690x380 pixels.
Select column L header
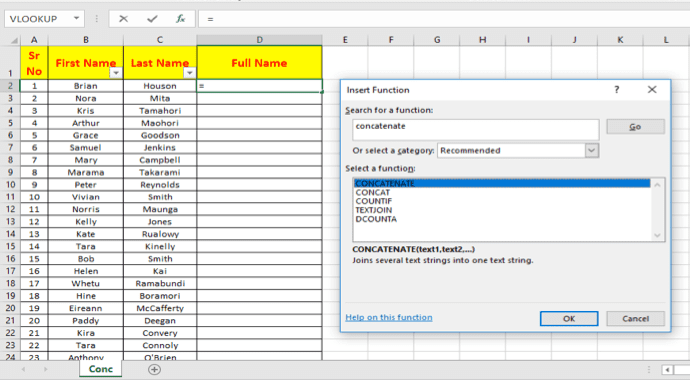[x=666, y=40]
